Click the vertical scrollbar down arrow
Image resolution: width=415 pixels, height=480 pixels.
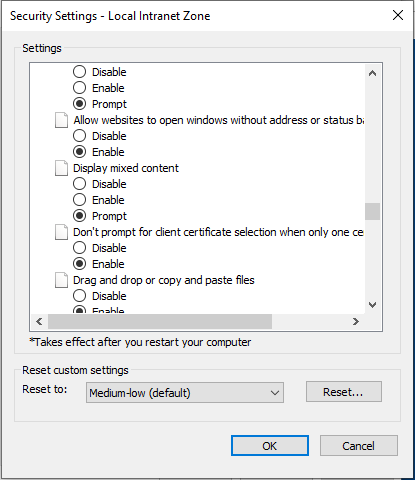tap(373, 304)
